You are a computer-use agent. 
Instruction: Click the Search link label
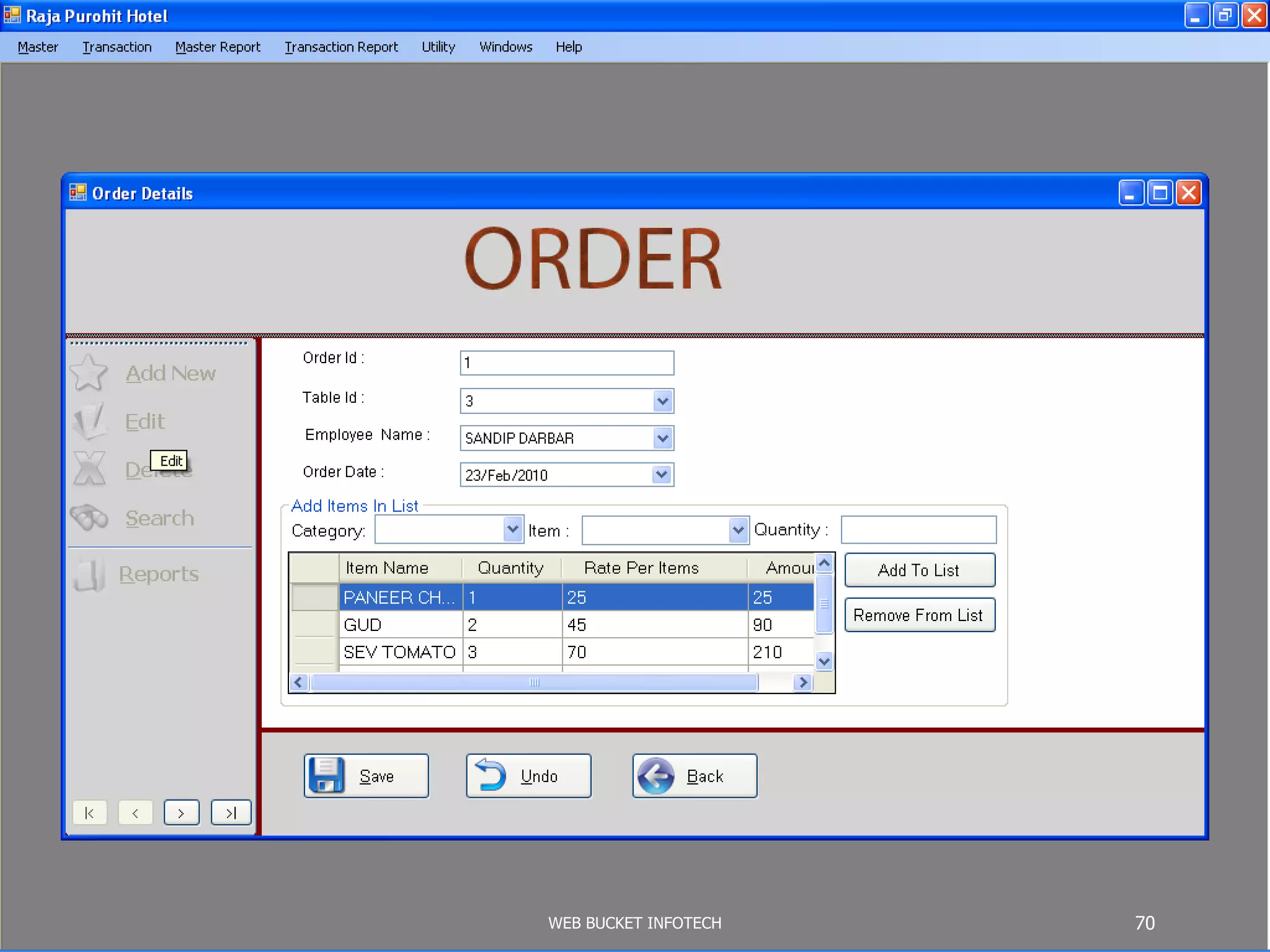click(159, 518)
